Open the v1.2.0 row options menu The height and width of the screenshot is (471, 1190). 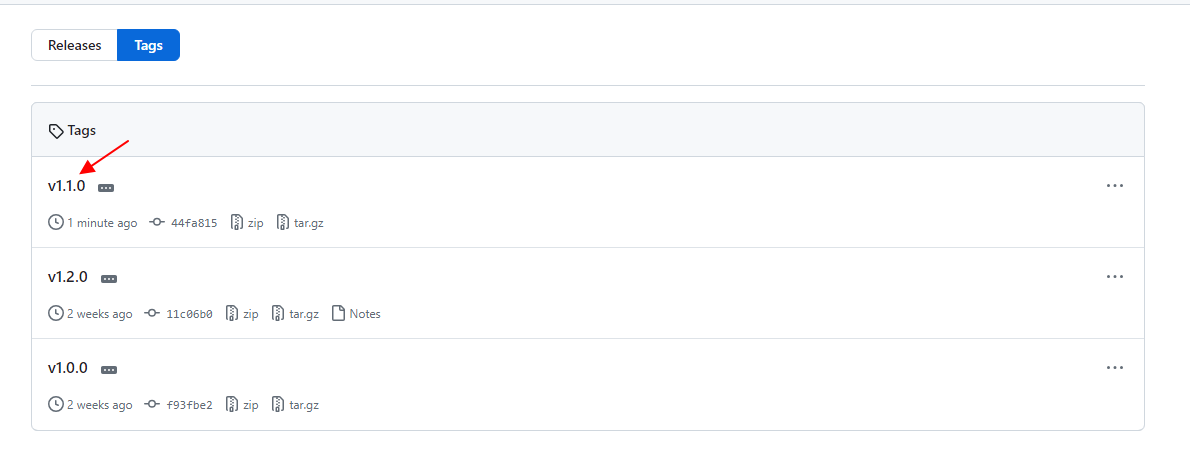click(x=1115, y=276)
